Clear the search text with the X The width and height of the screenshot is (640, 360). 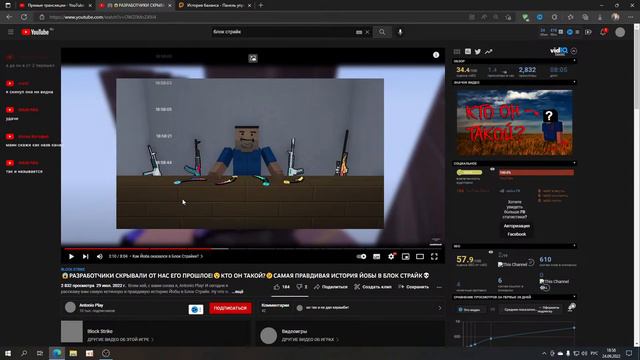pos(367,32)
